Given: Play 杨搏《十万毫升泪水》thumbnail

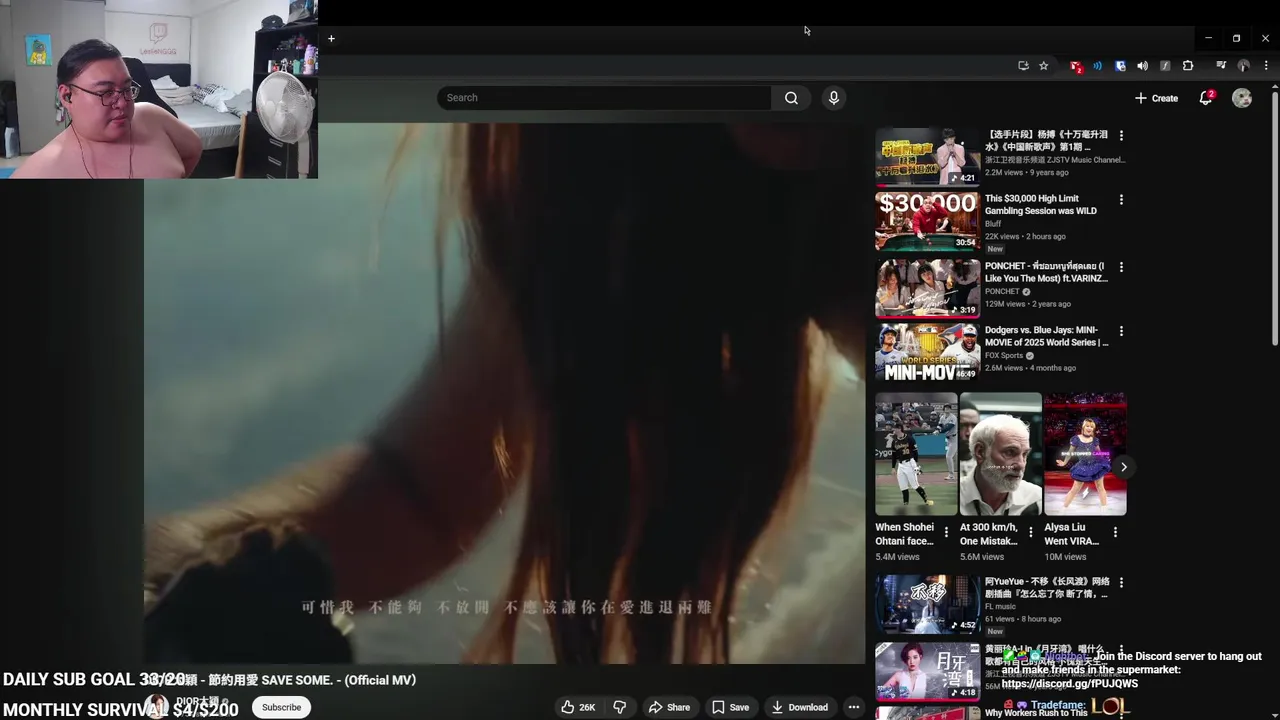Looking at the screenshot, I should 928,156.
